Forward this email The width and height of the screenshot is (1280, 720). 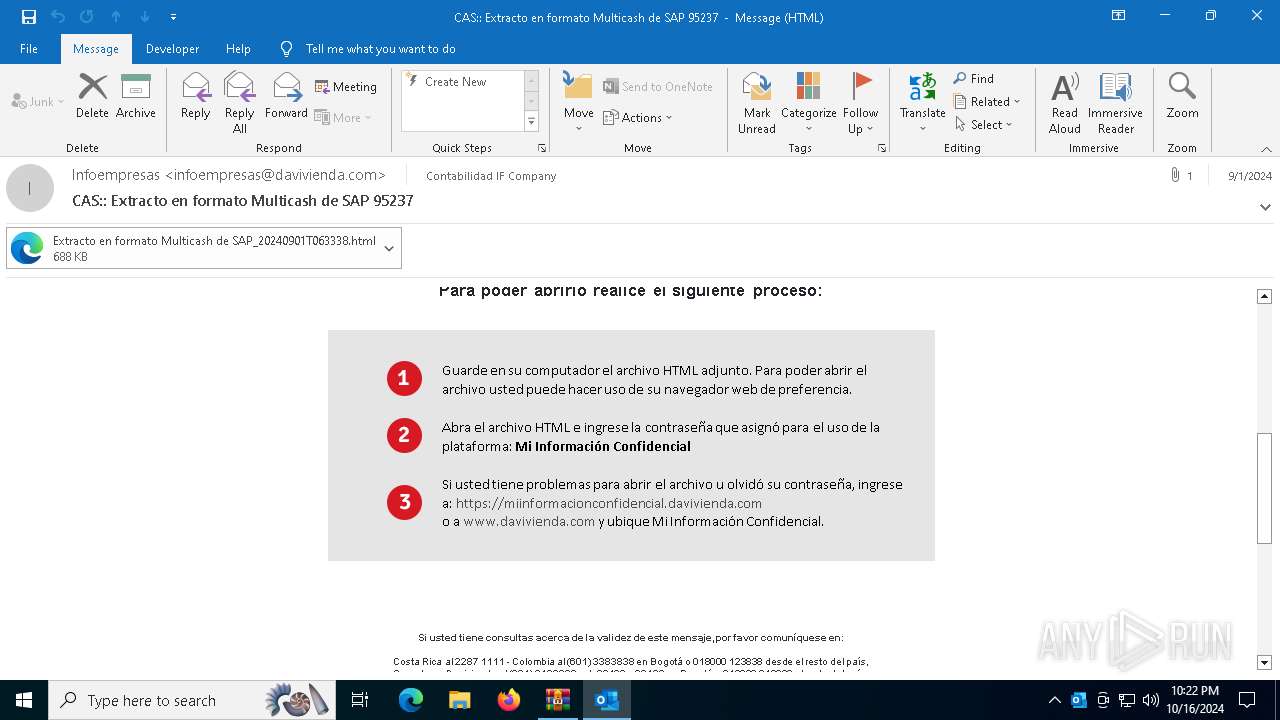287,96
